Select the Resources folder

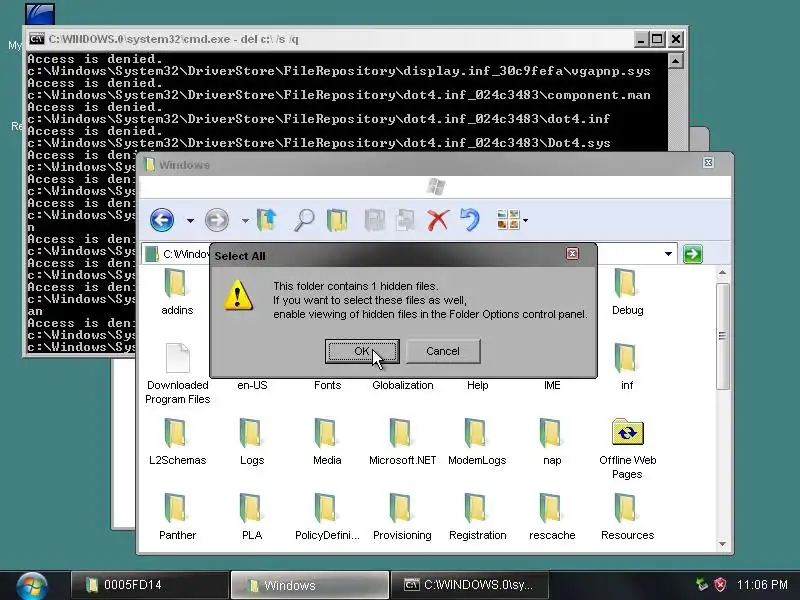pos(627,517)
